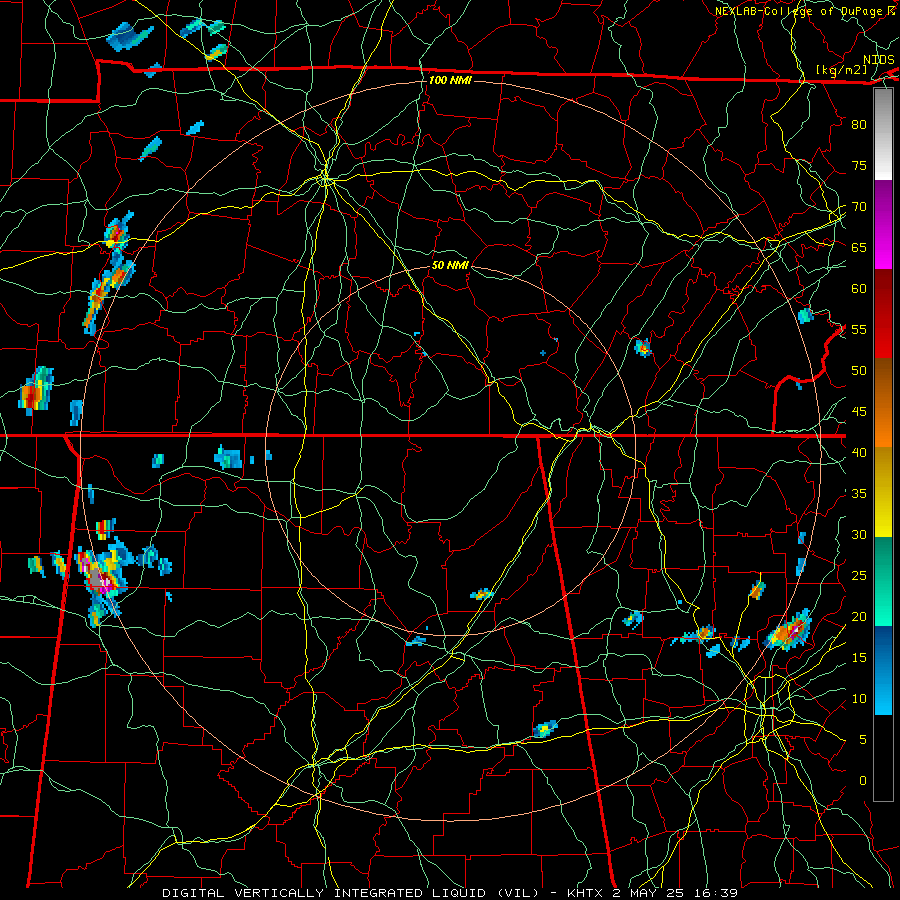Select the brown-orange segment of the color bar
The height and width of the screenshot is (900, 900).
tap(883, 402)
